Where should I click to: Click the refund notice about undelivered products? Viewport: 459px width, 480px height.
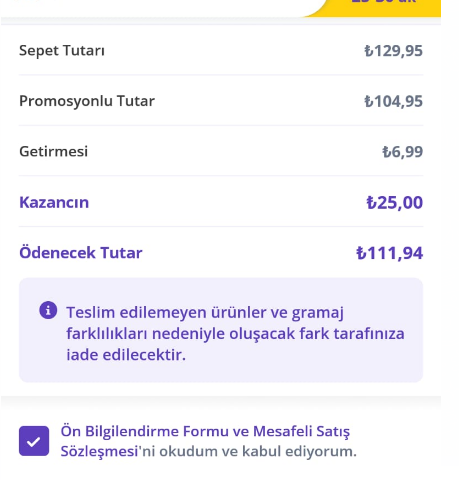coord(221,330)
